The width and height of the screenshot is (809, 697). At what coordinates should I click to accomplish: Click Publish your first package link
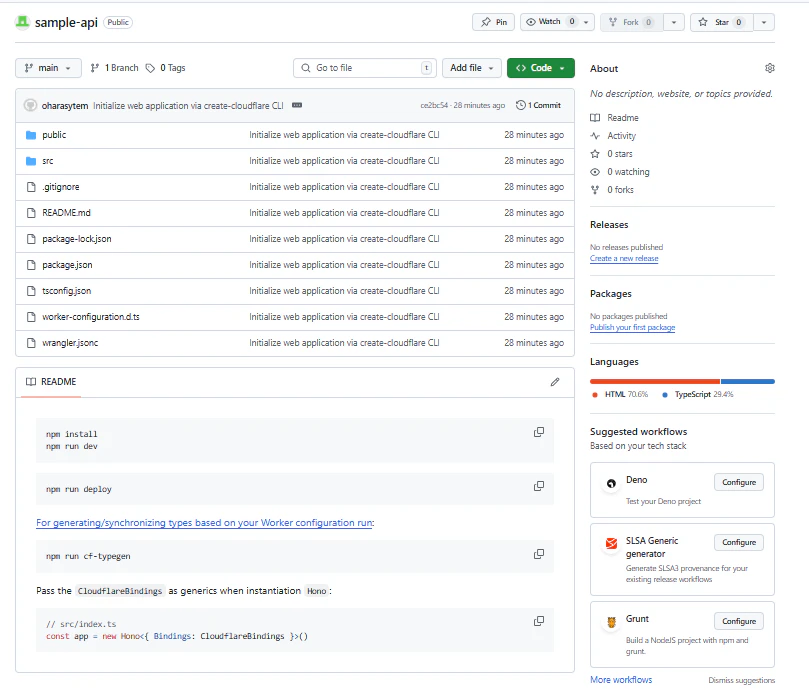(x=633, y=328)
